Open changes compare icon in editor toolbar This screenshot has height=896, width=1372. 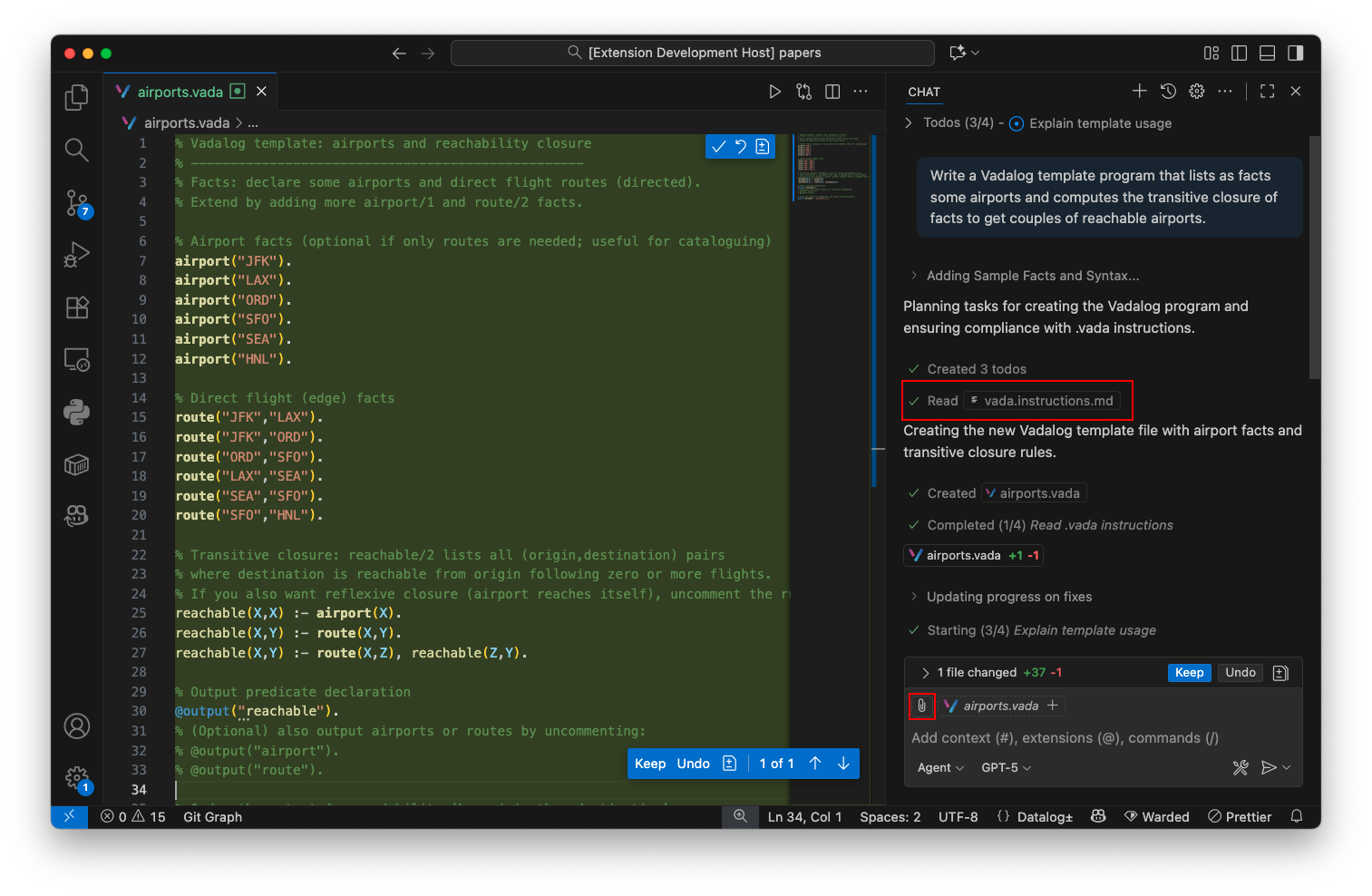(803, 92)
